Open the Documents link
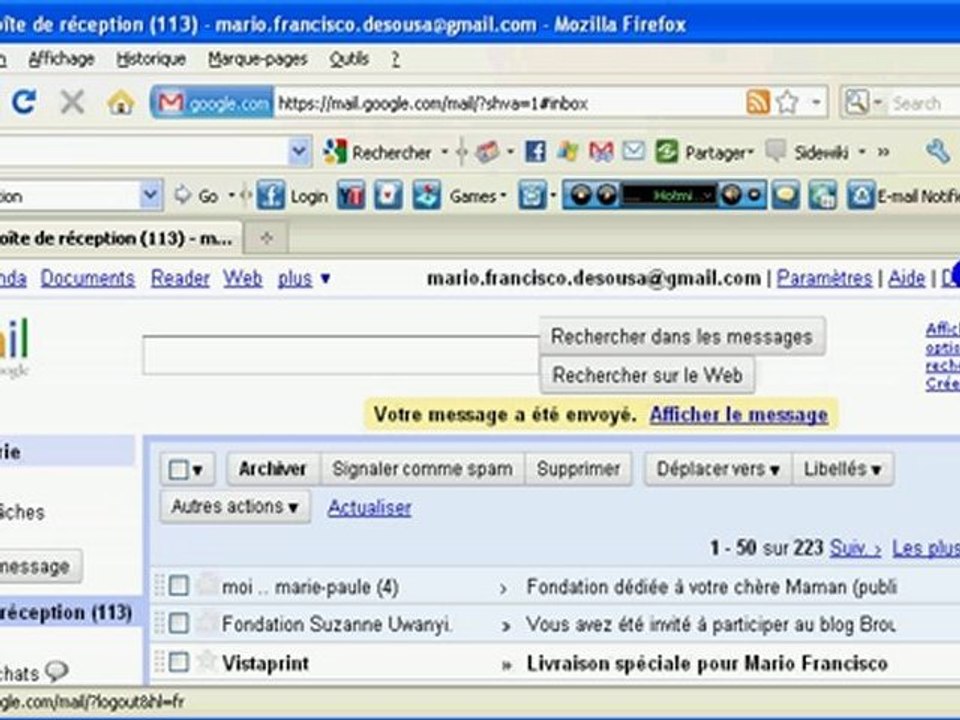Viewport: 960px width, 720px height. pos(88,278)
